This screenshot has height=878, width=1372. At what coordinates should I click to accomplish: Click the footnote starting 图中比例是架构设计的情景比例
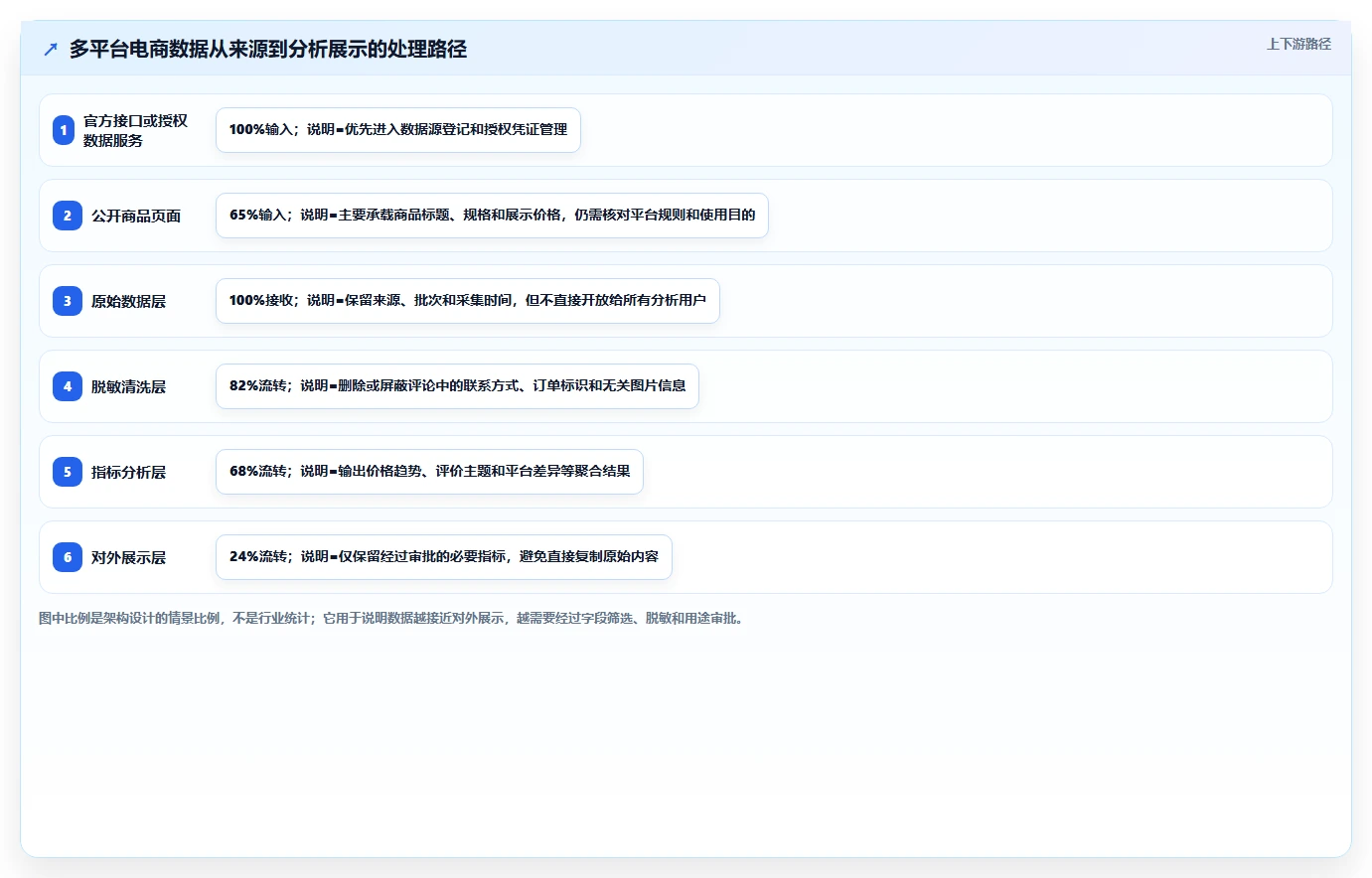[x=392, y=618]
